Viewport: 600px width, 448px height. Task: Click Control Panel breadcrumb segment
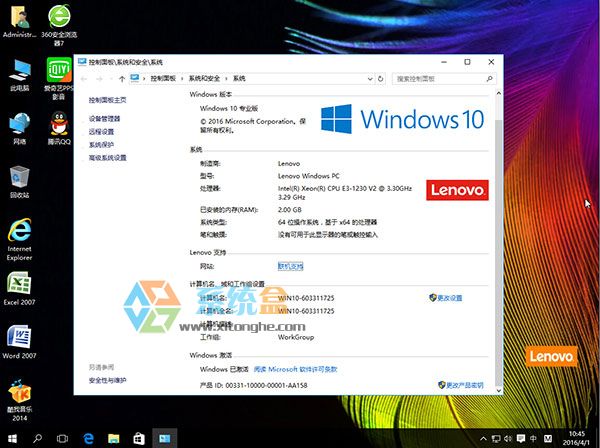coord(163,78)
